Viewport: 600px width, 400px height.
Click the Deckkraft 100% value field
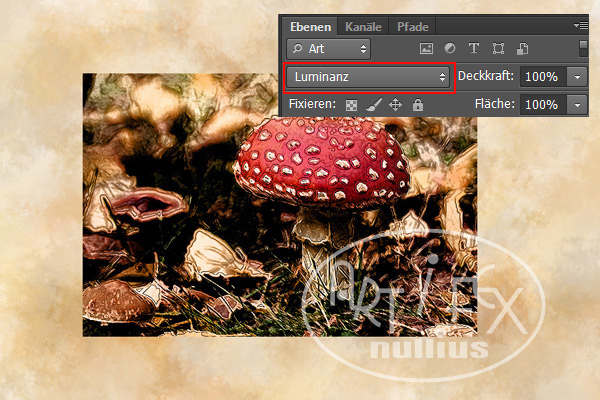(x=542, y=77)
